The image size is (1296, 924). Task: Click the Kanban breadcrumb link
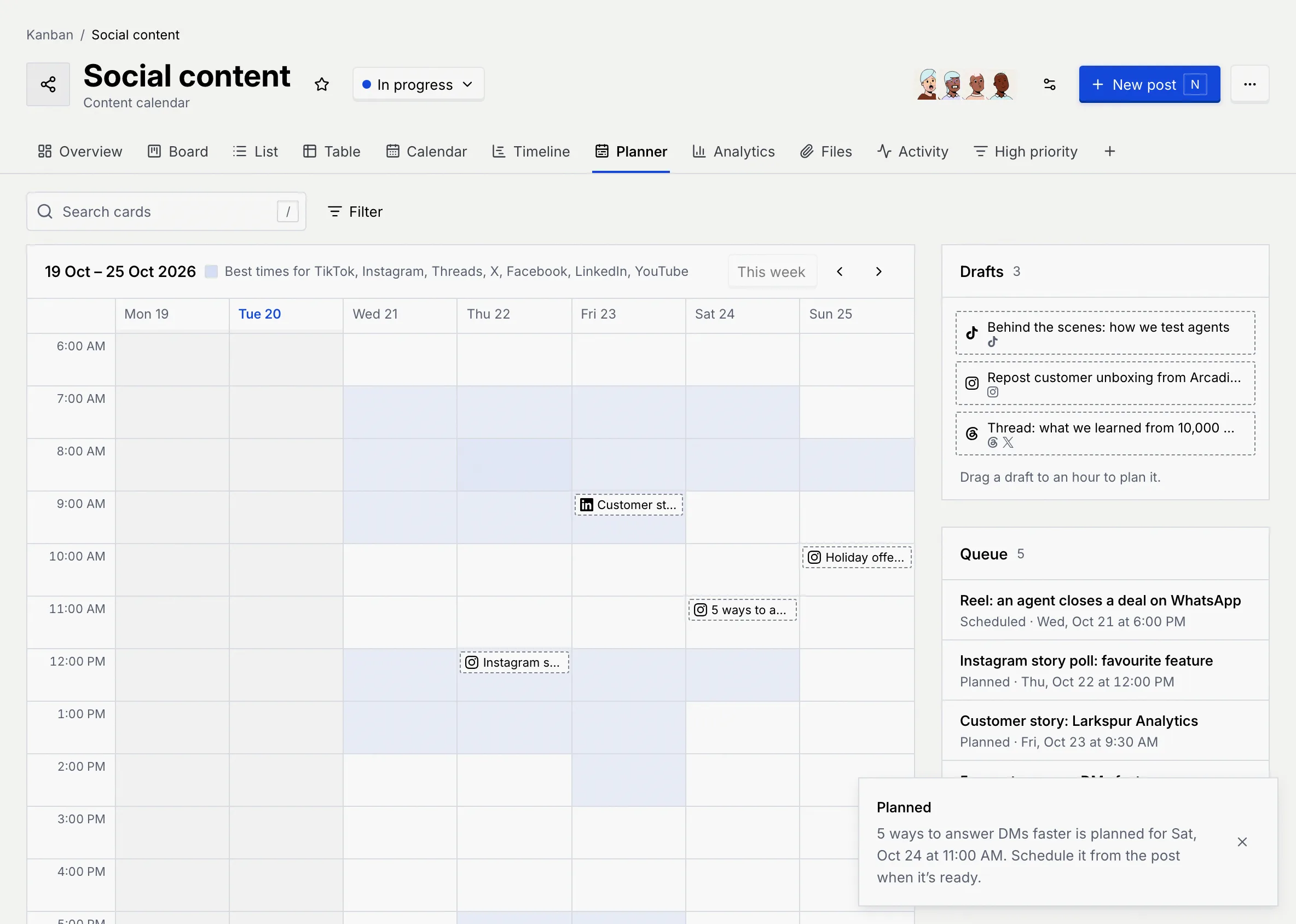point(50,34)
